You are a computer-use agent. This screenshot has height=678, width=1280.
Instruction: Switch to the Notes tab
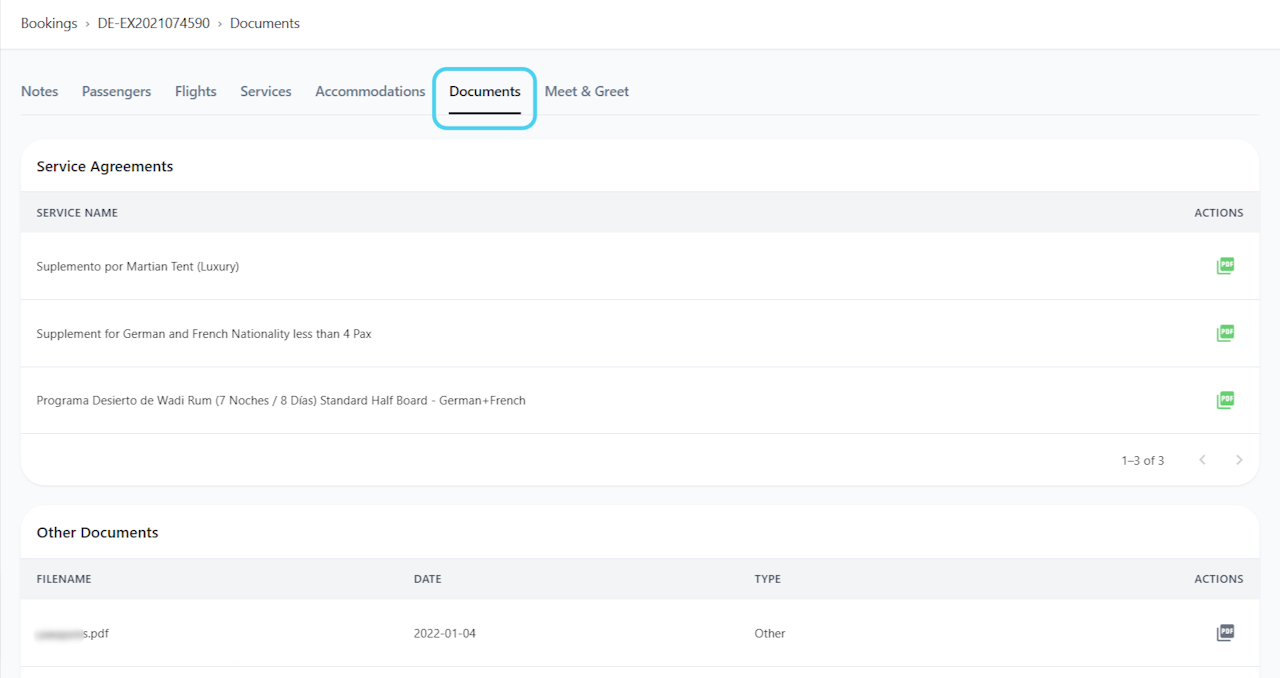pyautogui.click(x=40, y=91)
